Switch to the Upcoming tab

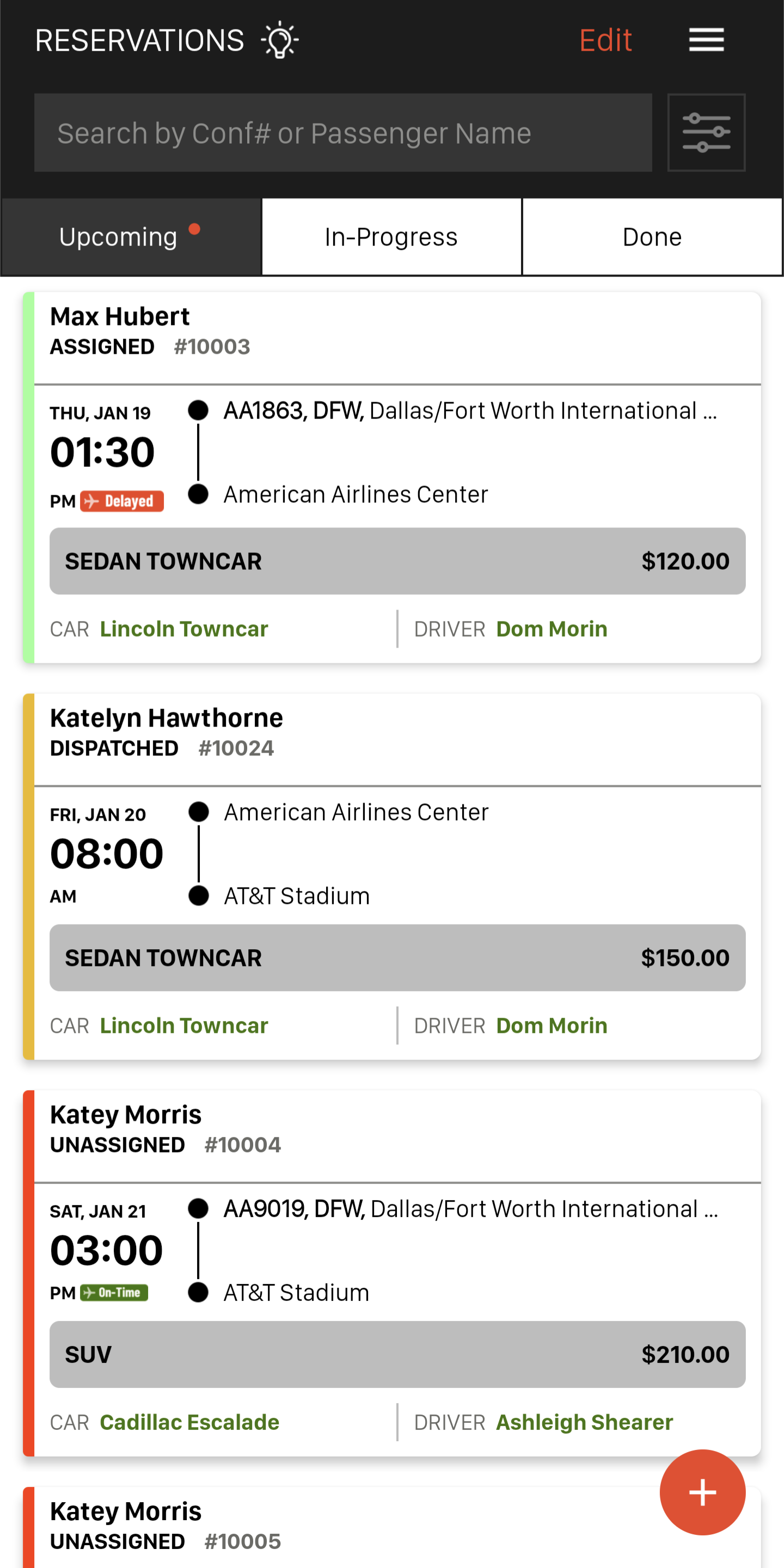tap(130, 237)
